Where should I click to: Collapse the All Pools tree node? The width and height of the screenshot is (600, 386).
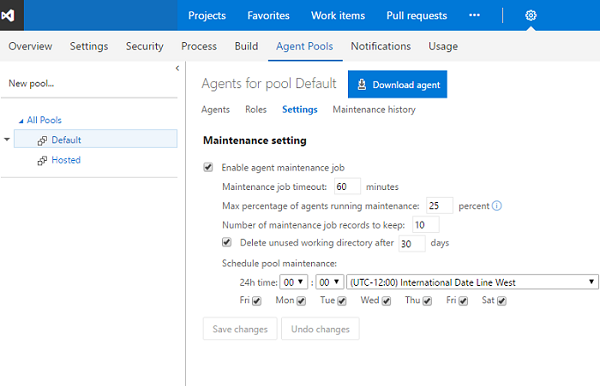coord(21,121)
